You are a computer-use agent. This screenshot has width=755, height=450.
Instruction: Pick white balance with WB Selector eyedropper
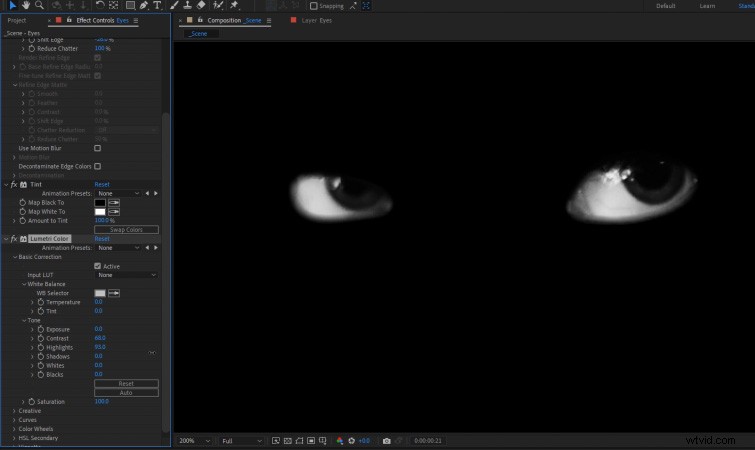click(x=114, y=293)
